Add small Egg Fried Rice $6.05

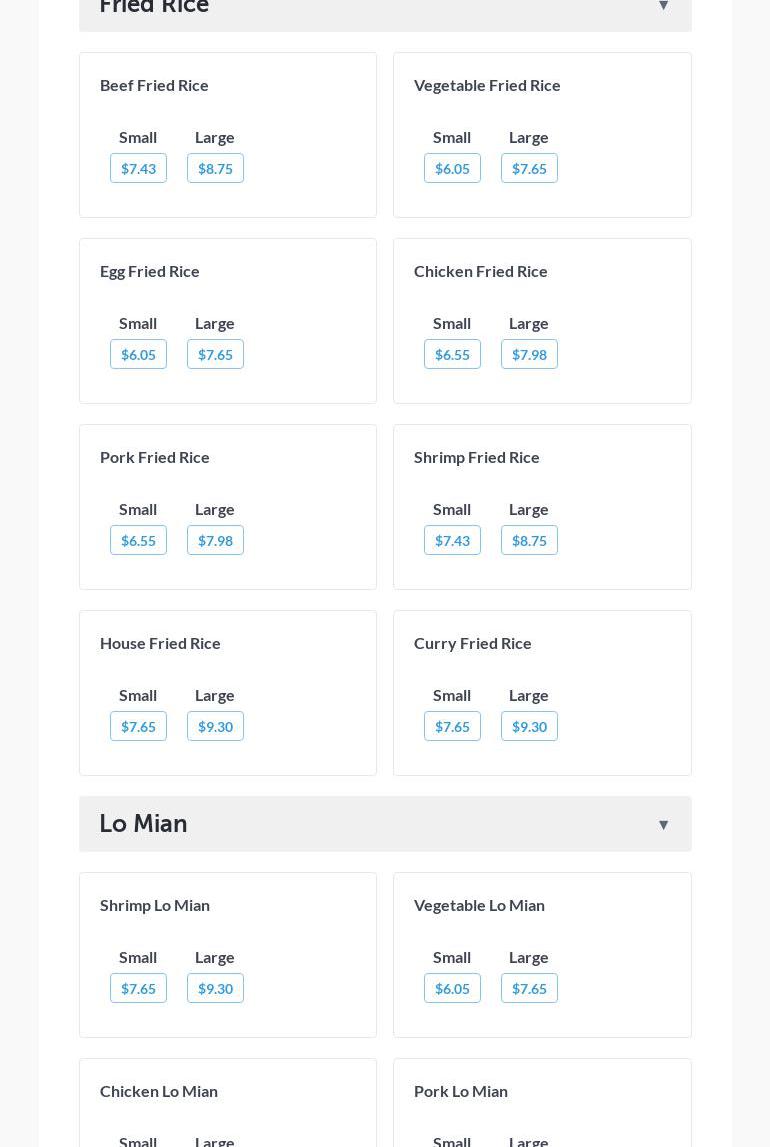[138, 354]
